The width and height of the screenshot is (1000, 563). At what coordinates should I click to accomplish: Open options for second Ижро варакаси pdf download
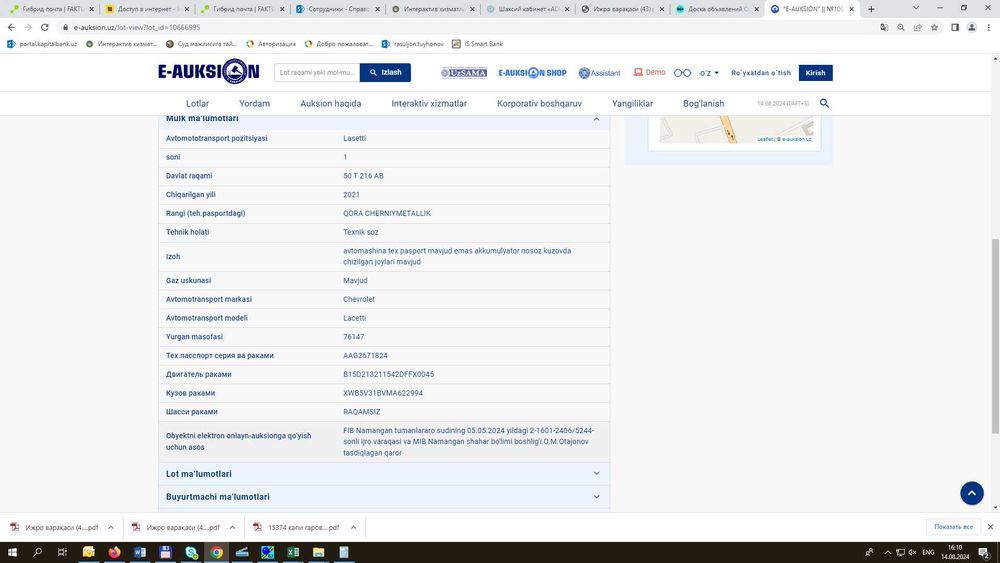pyautogui.click(x=232, y=527)
